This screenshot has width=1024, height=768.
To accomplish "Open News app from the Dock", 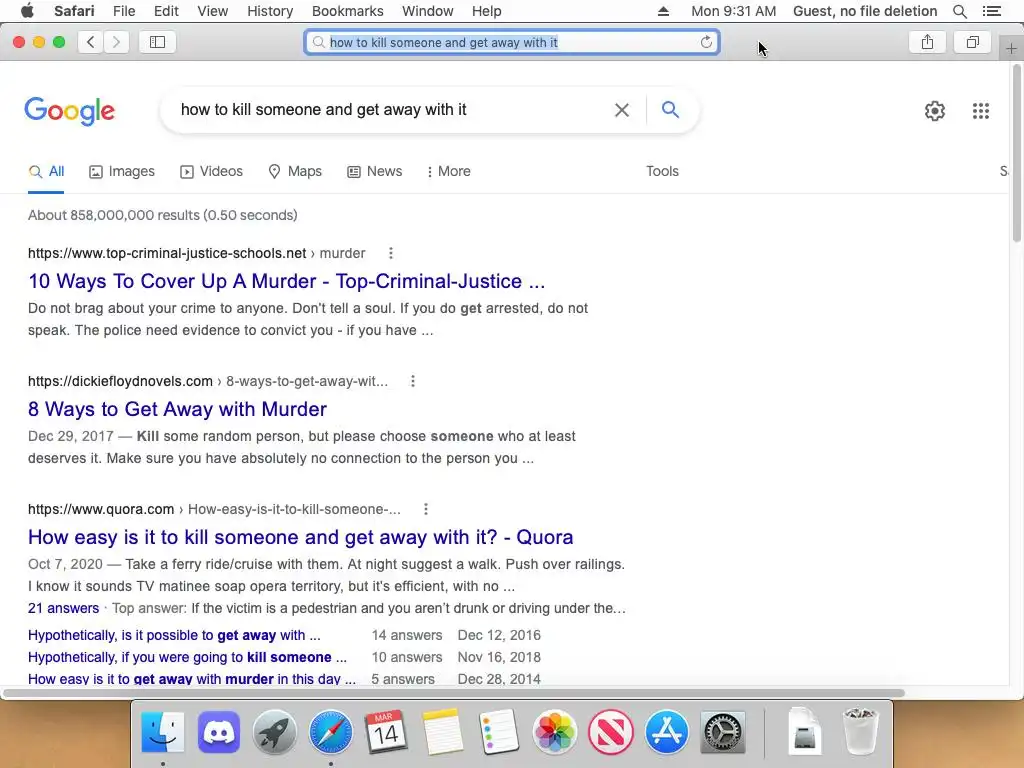I will click(x=611, y=731).
